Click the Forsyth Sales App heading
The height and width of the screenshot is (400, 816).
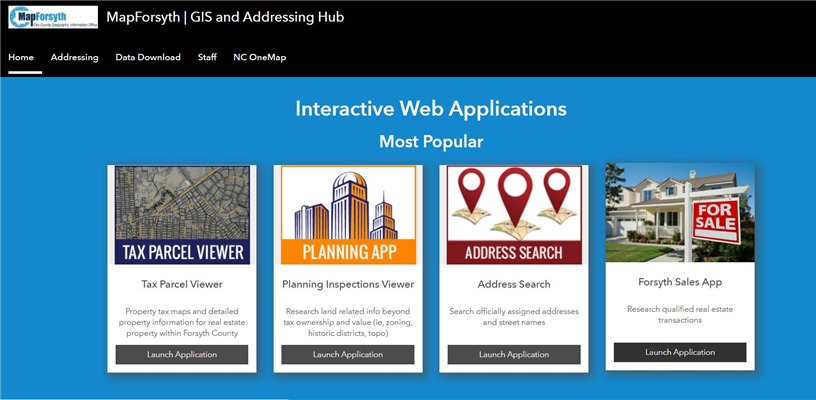[x=680, y=282]
